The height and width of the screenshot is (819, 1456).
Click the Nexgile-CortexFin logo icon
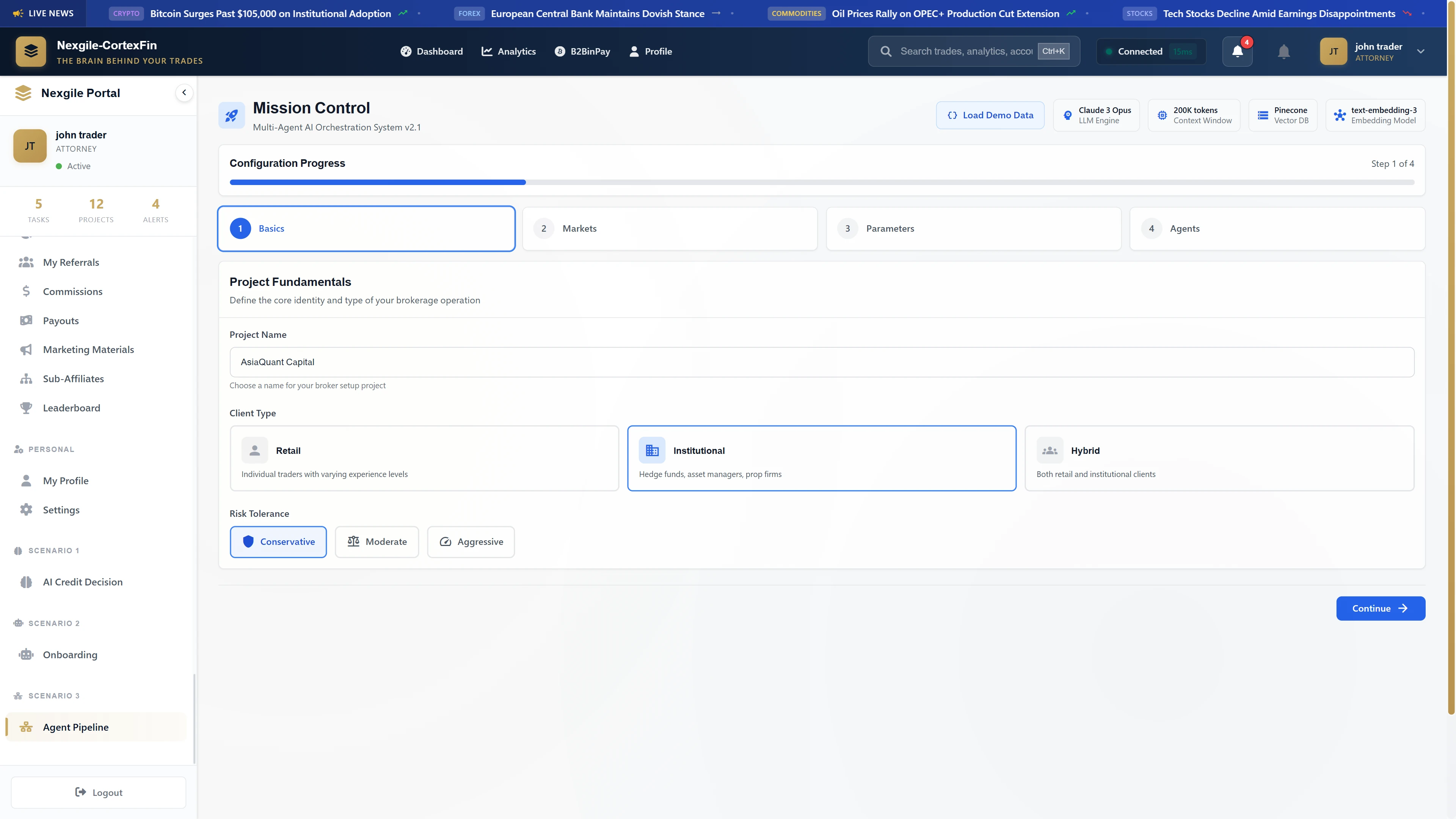pyautogui.click(x=30, y=51)
